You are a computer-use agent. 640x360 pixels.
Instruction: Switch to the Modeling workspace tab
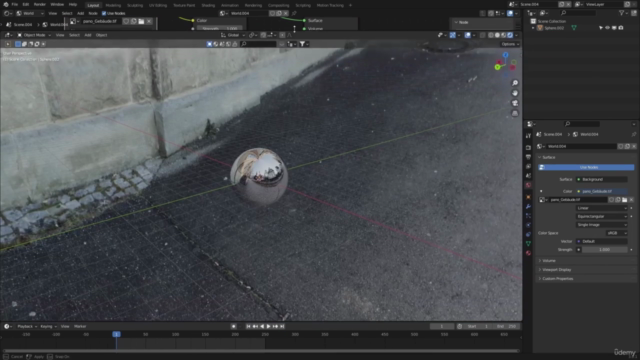(113, 5)
